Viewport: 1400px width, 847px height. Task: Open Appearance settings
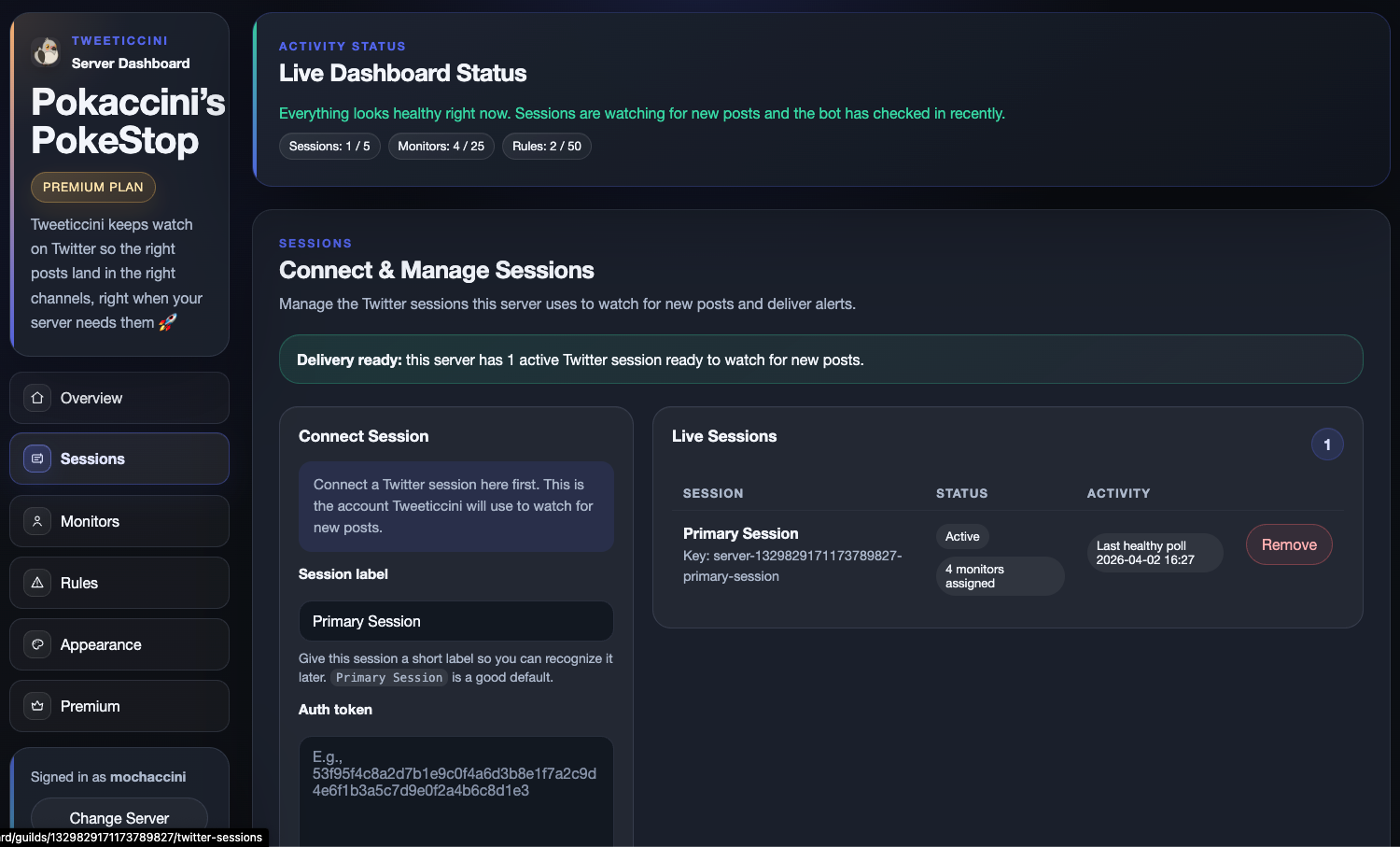pyautogui.click(x=119, y=644)
